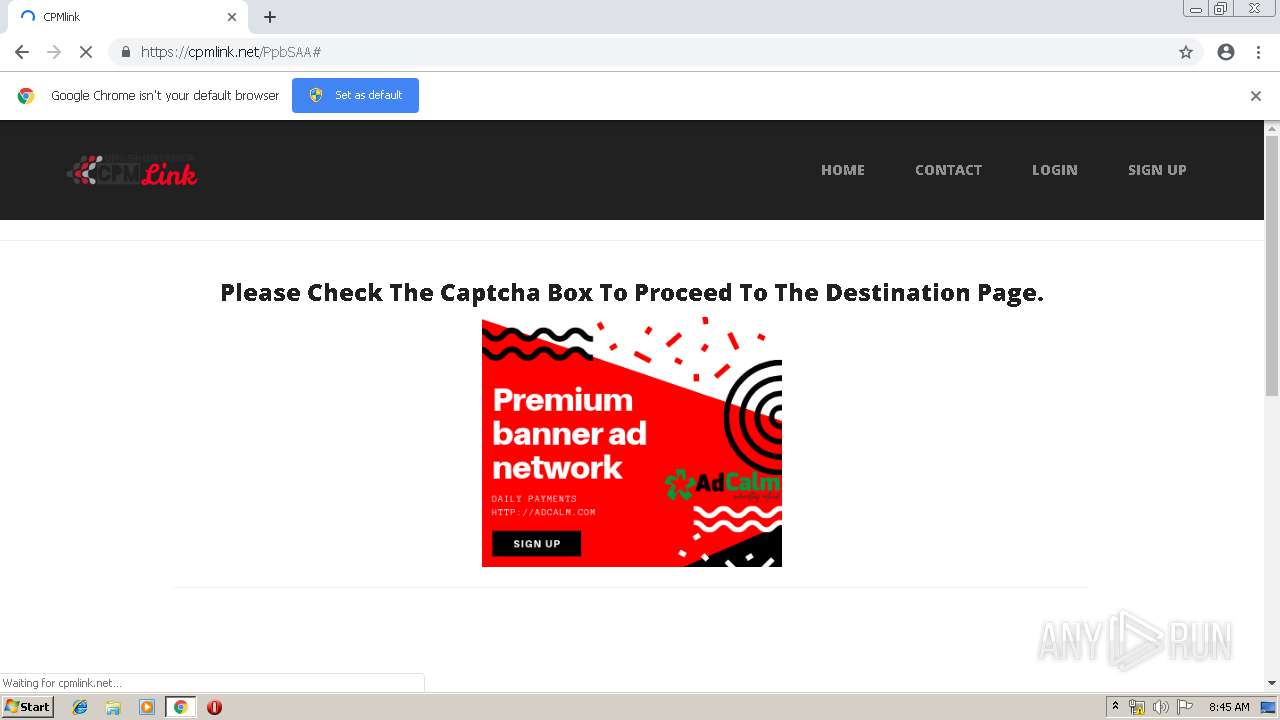Open the Chrome profile avatar

click(x=1226, y=52)
